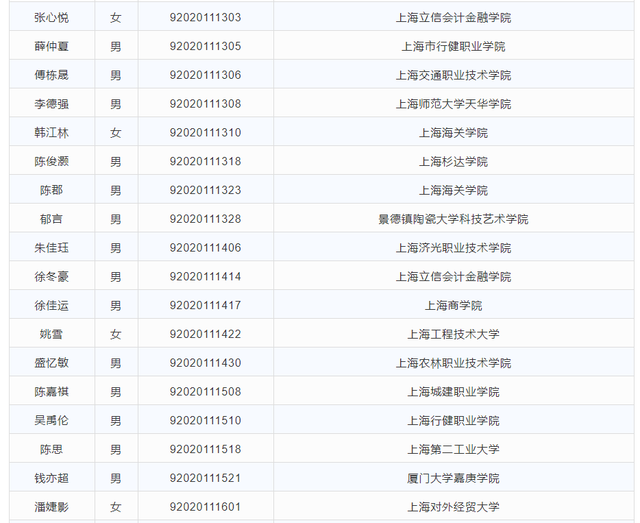Click 上海对外经贸大学 school cell

click(453, 507)
